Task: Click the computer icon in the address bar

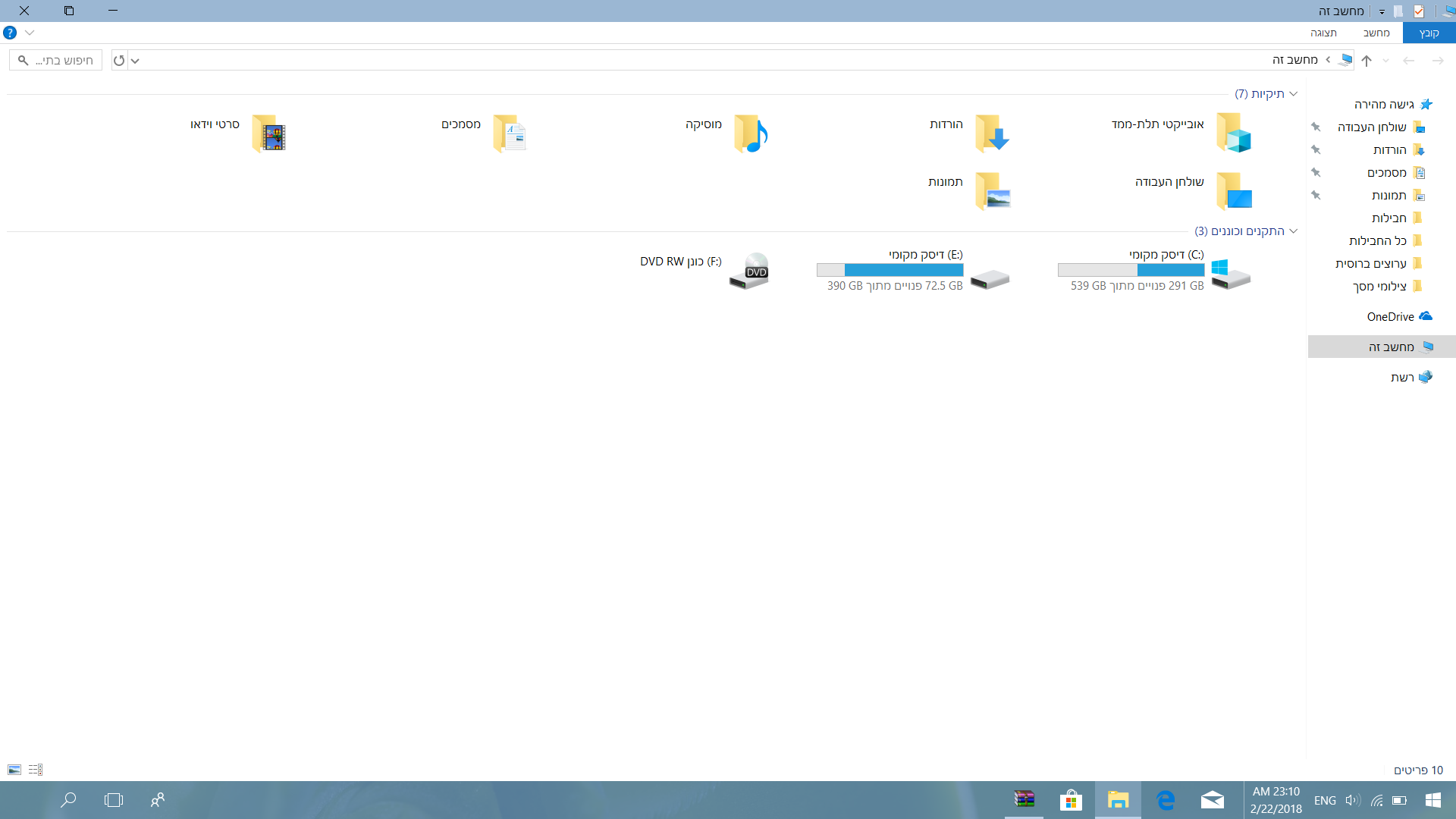Action: (1346, 60)
